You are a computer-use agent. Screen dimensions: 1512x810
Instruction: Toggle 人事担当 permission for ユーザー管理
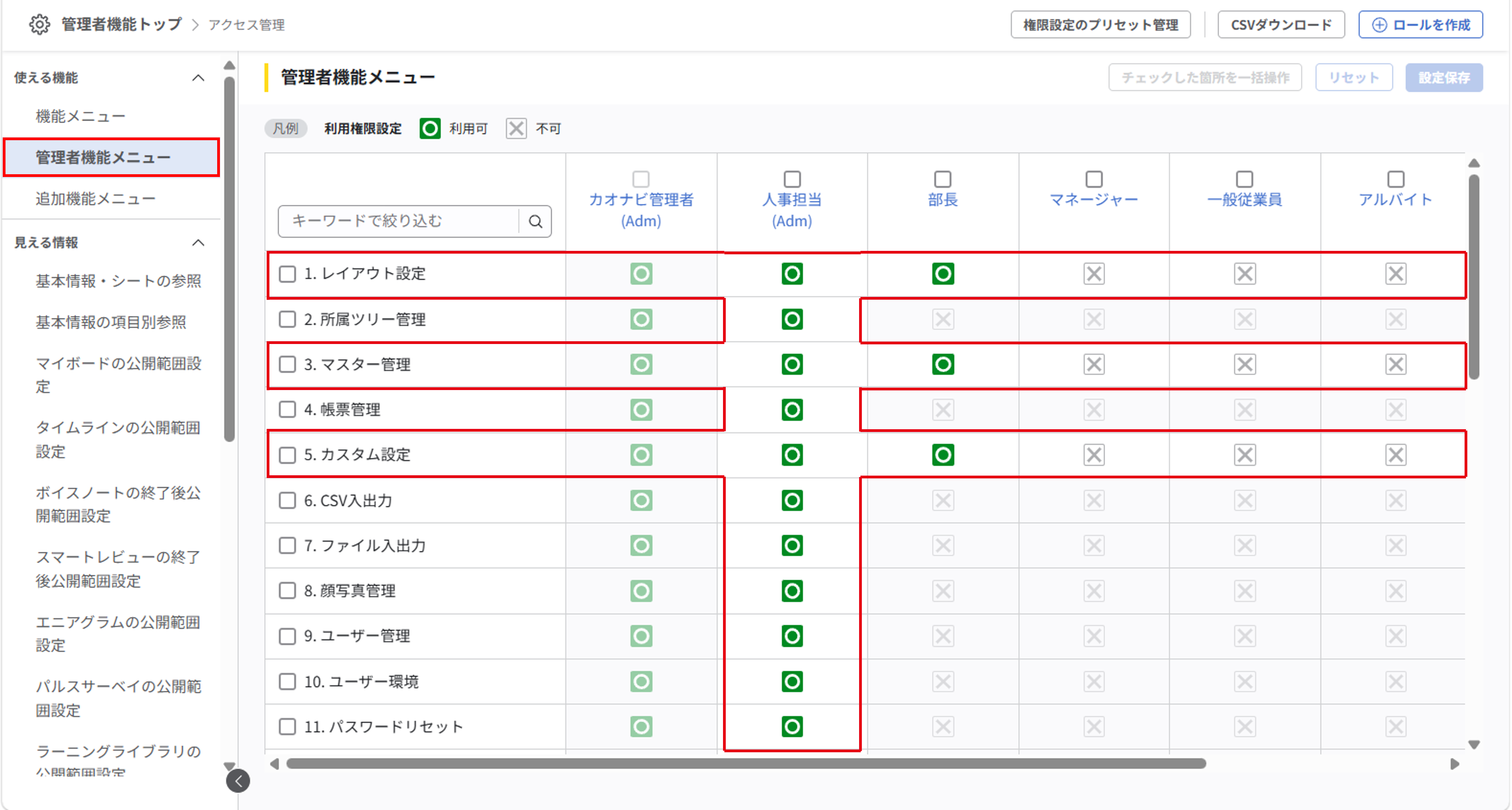792,636
